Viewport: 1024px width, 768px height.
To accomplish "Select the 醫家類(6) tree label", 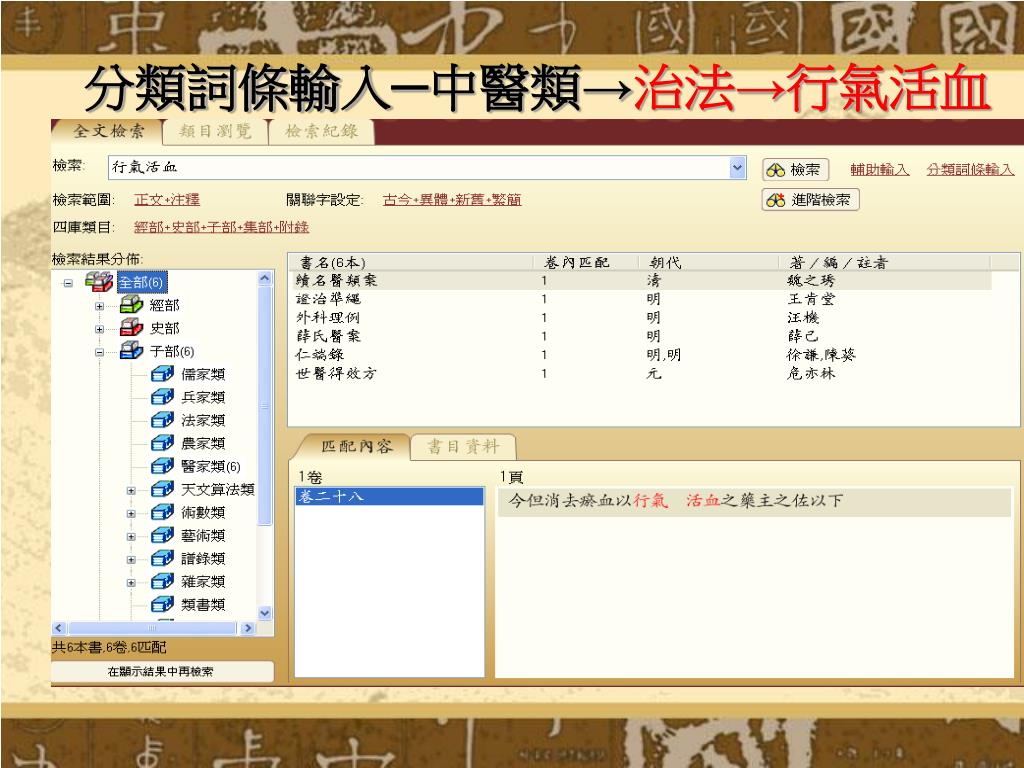I will pyautogui.click(x=210, y=466).
